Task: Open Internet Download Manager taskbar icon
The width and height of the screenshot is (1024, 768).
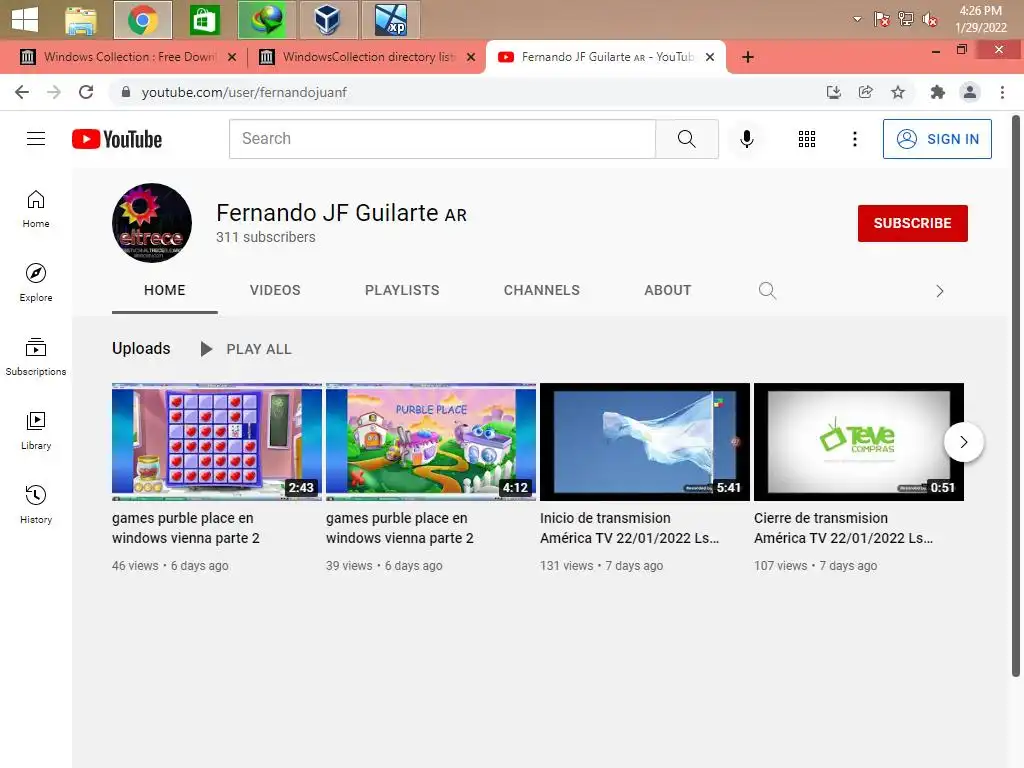Action: pos(266,20)
